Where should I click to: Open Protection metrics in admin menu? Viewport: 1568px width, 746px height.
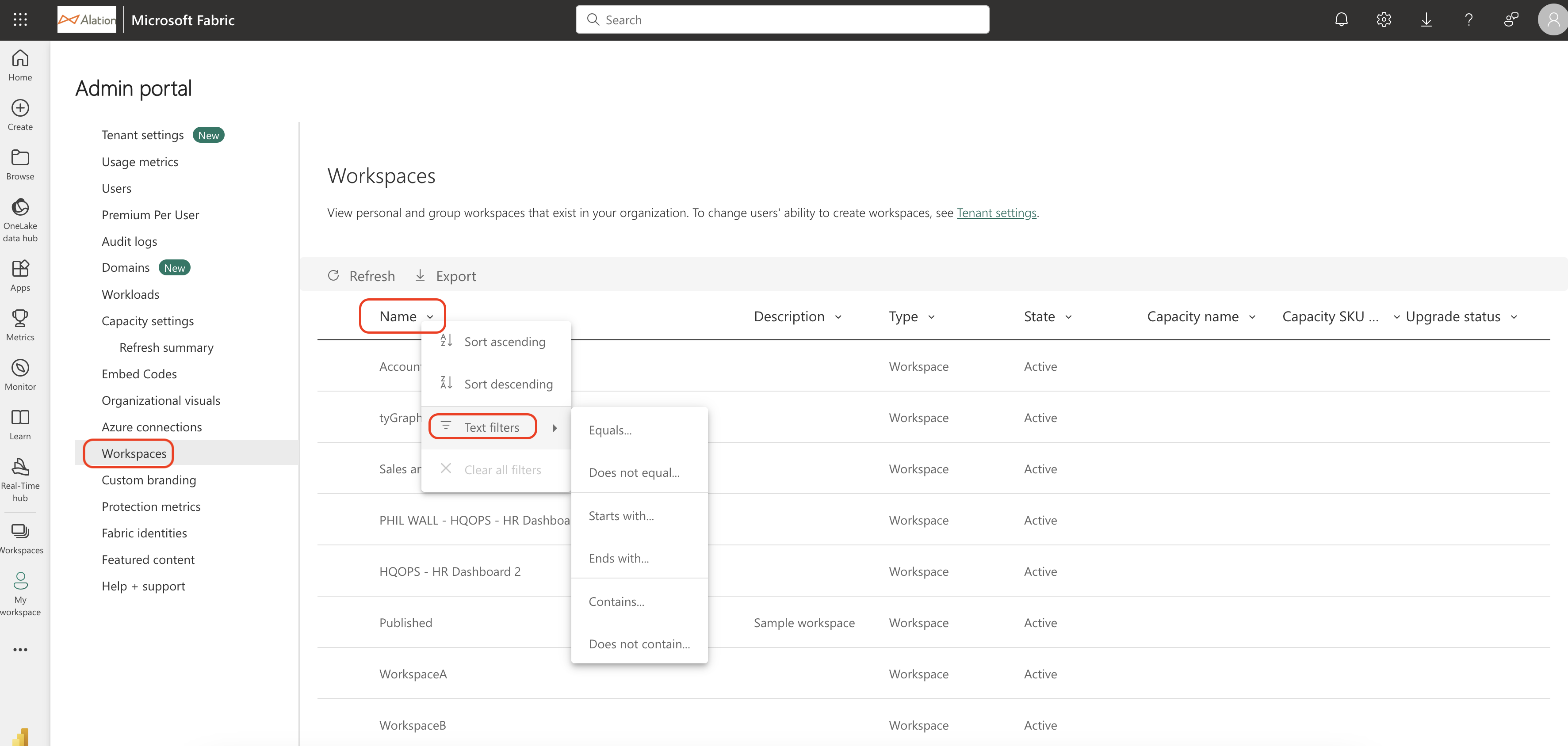coord(151,507)
